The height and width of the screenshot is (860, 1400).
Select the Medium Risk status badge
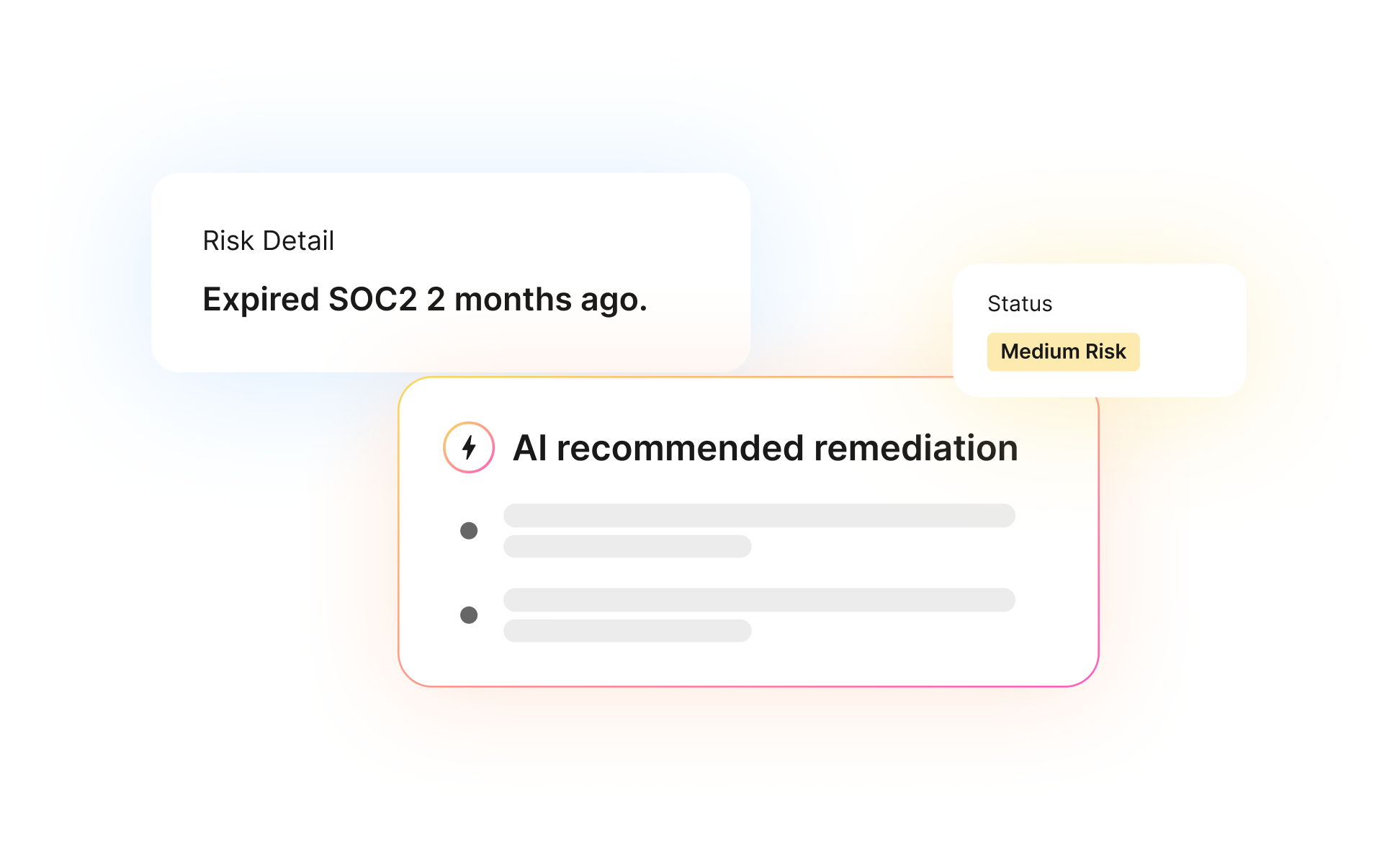tap(1063, 351)
